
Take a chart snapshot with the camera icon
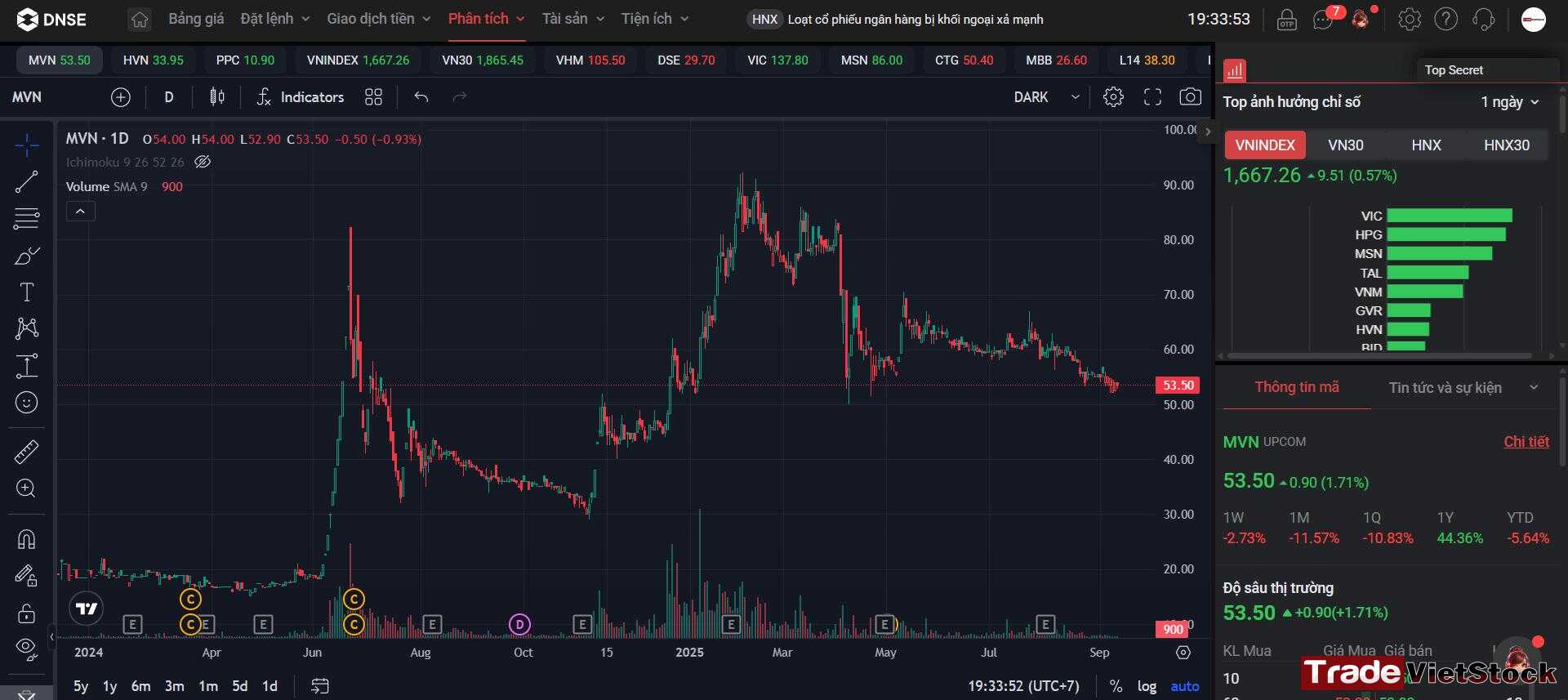1191,97
